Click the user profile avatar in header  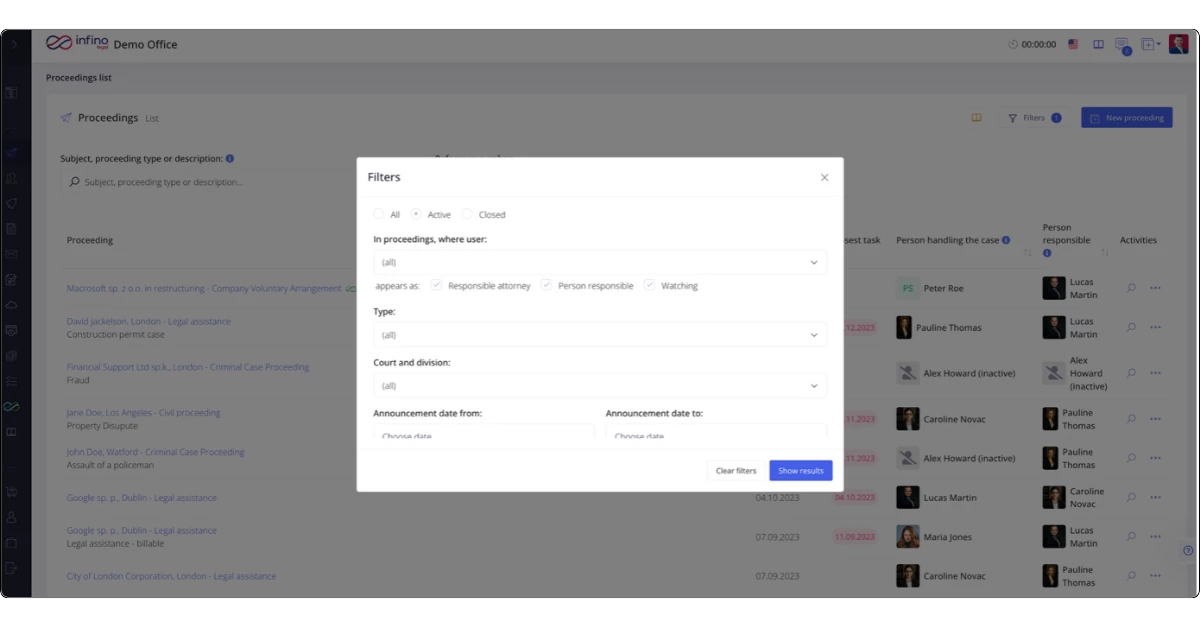[1178, 44]
